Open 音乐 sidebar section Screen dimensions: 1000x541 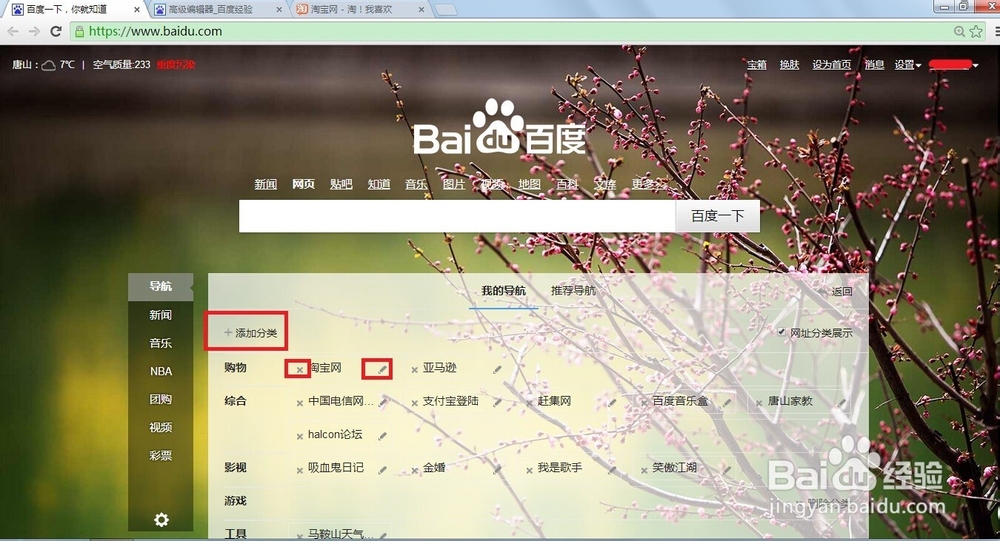[x=161, y=343]
